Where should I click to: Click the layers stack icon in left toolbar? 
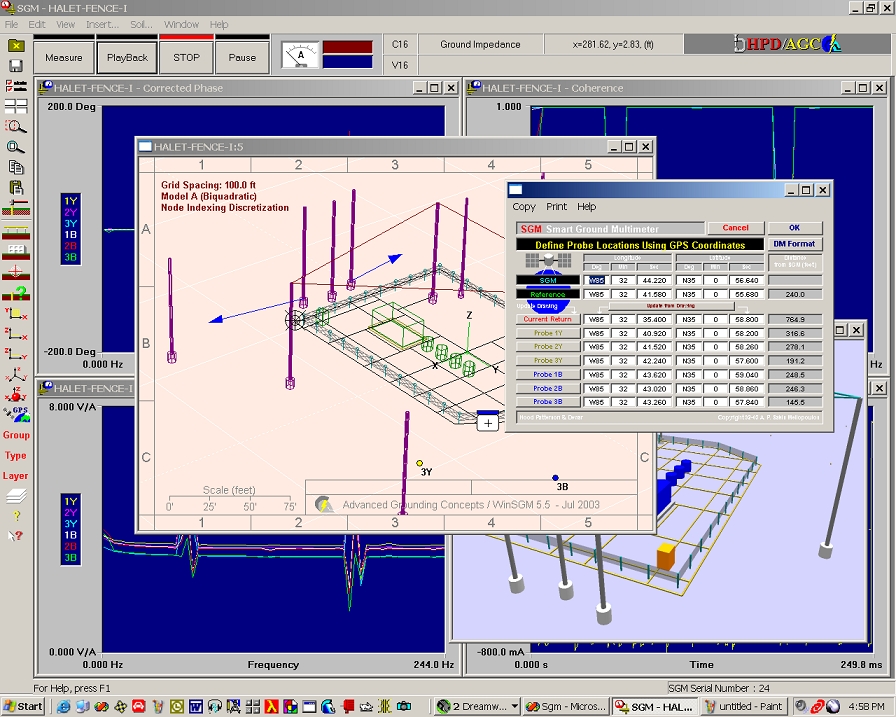[16, 496]
